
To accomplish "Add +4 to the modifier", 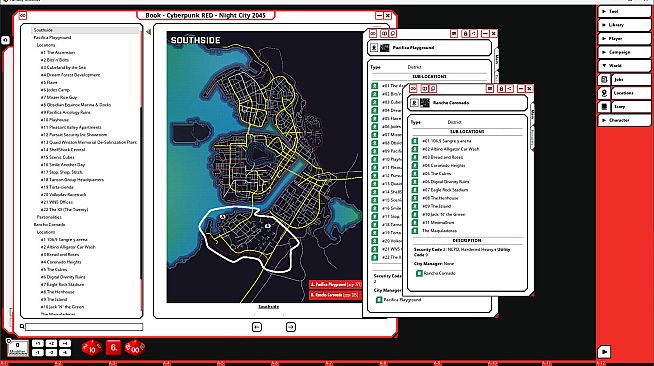I will click(65, 343).
